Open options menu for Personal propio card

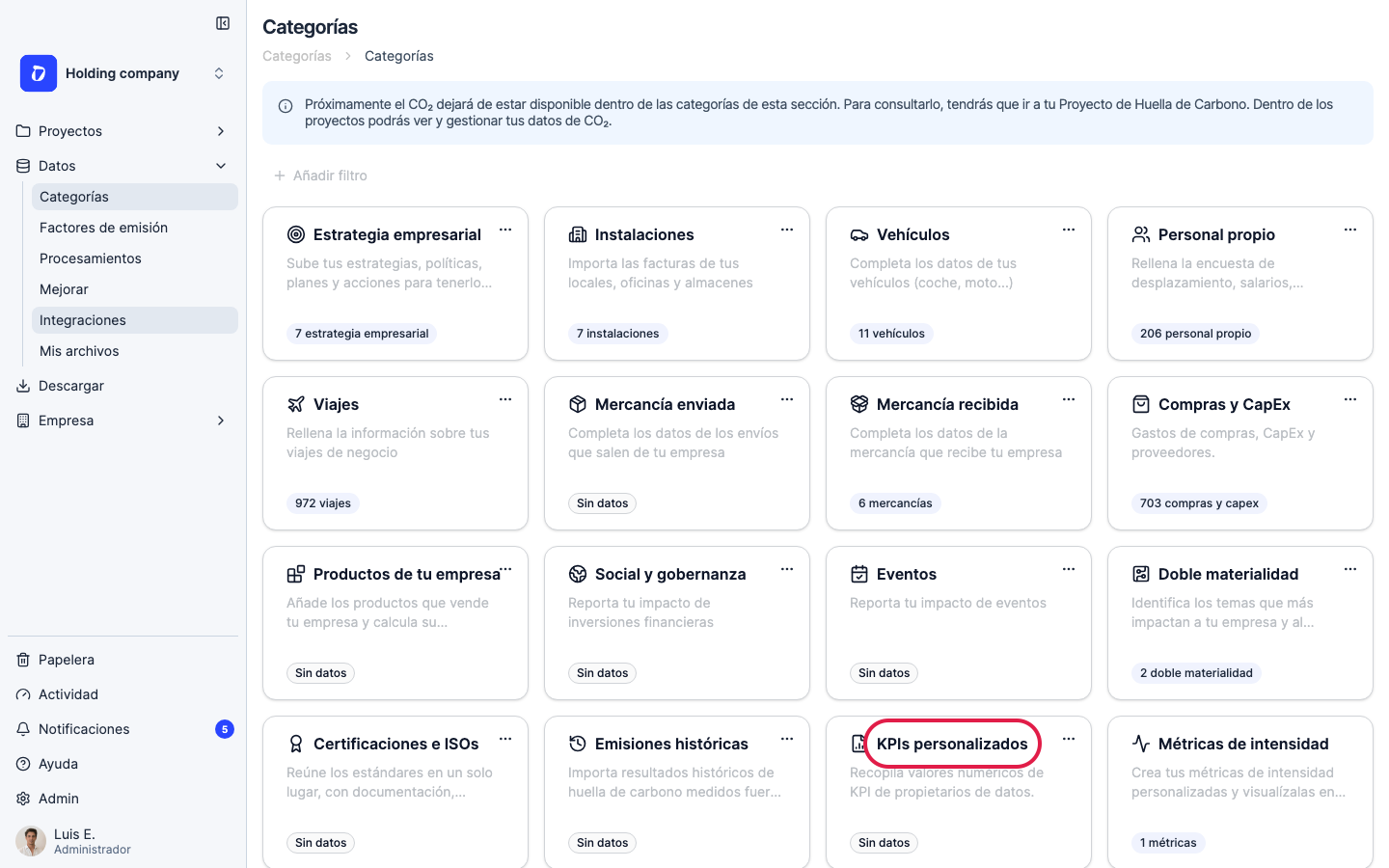coord(1350,230)
